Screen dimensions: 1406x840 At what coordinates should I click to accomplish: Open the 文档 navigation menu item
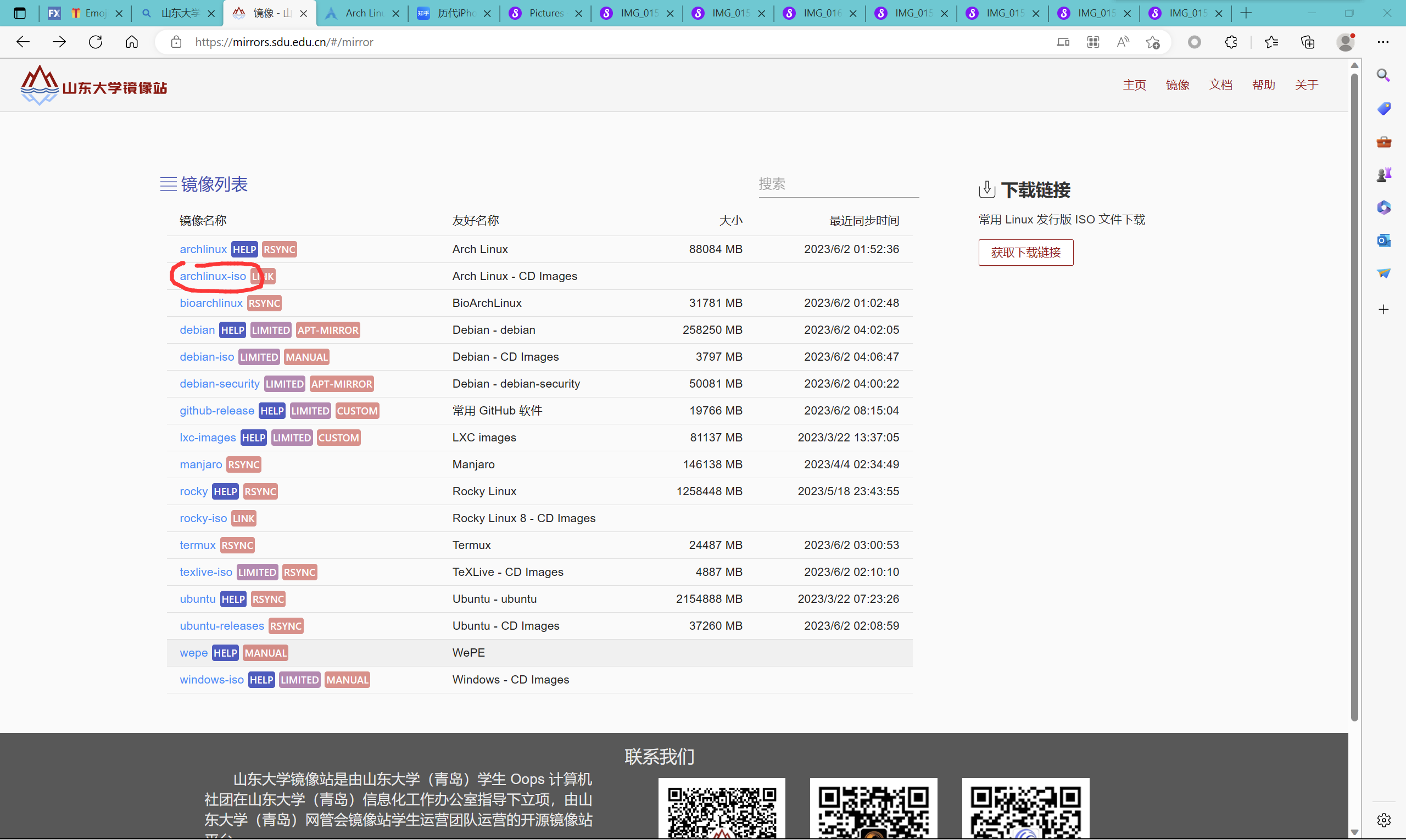[x=1220, y=85]
